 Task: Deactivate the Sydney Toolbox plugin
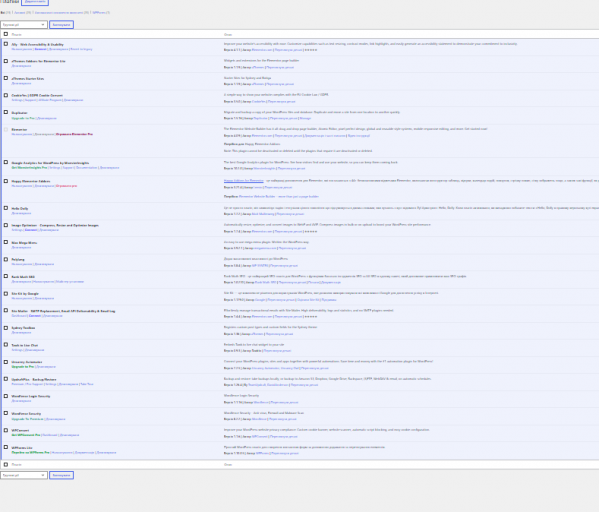tap(21, 333)
